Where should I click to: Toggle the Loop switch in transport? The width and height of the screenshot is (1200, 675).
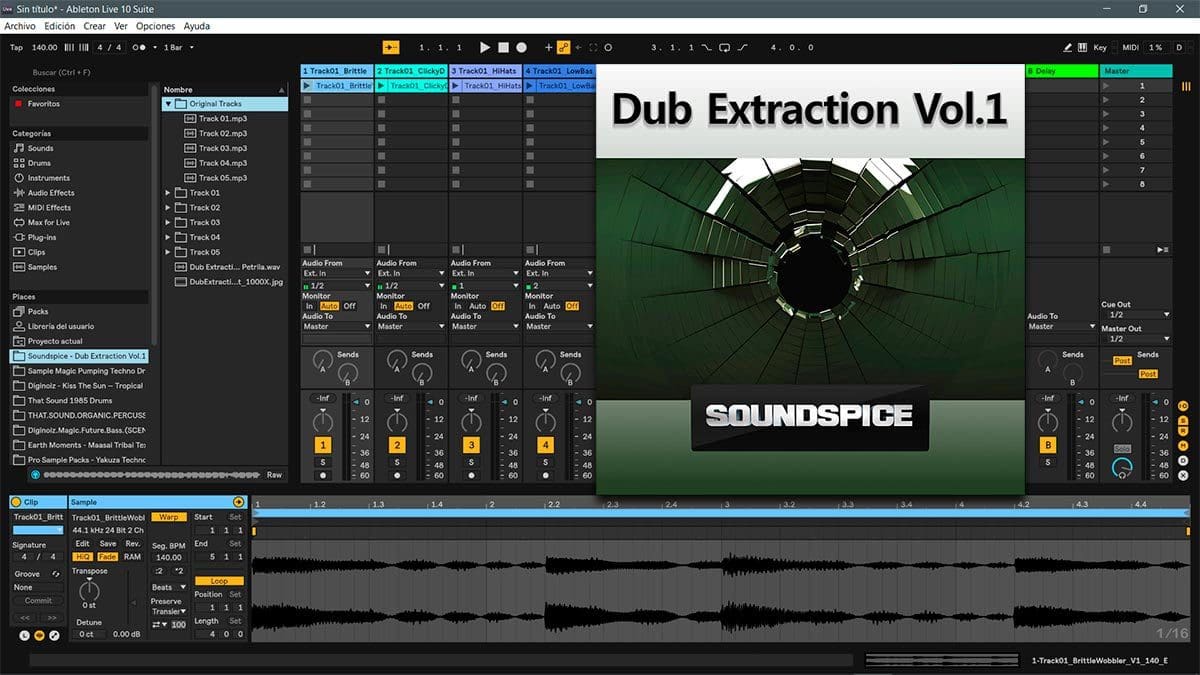(723, 47)
